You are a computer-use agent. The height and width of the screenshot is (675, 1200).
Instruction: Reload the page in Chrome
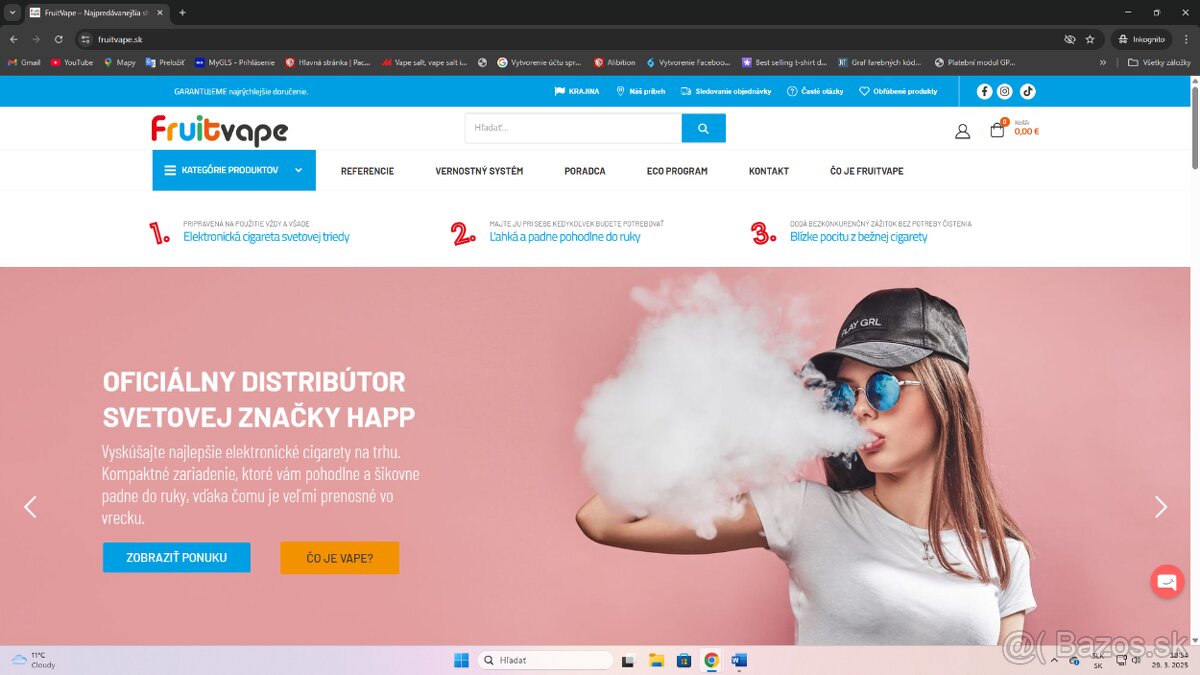pyautogui.click(x=59, y=39)
